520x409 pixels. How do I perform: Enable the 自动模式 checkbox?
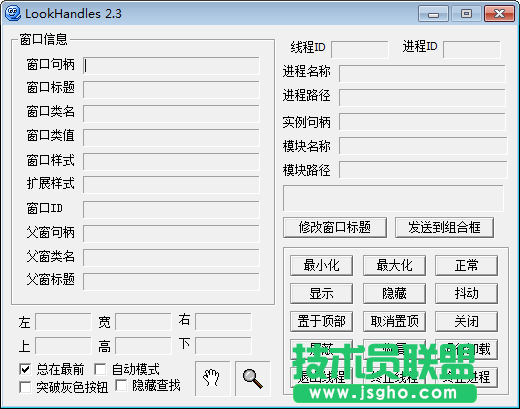pos(100,369)
